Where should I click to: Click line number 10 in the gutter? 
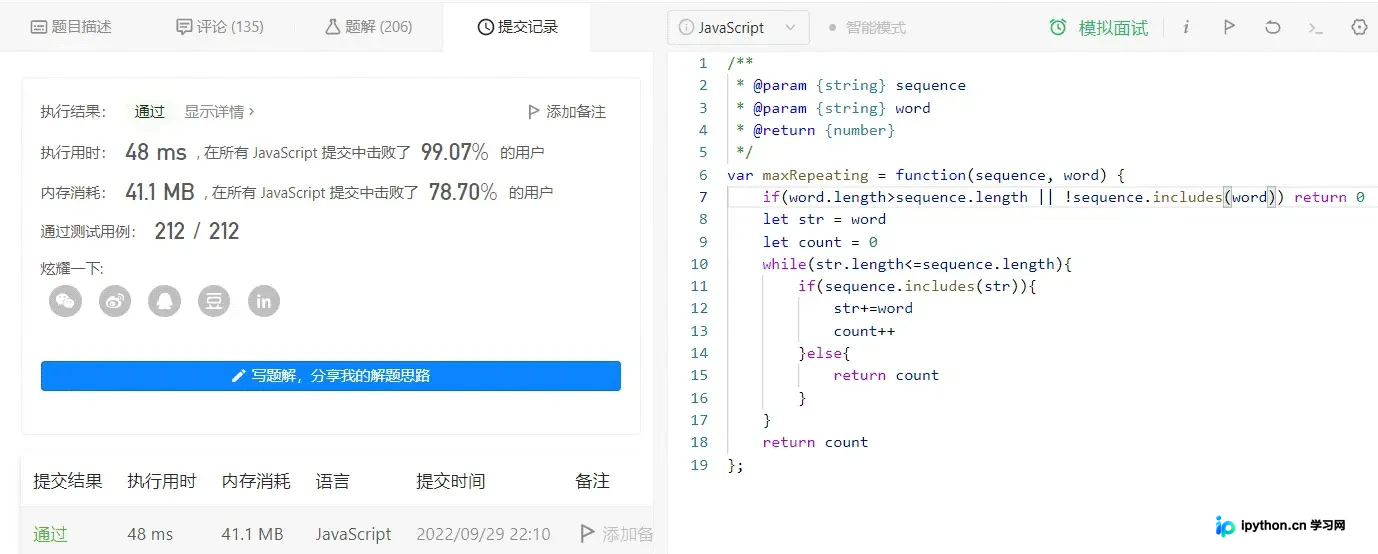click(x=699, y=264)
